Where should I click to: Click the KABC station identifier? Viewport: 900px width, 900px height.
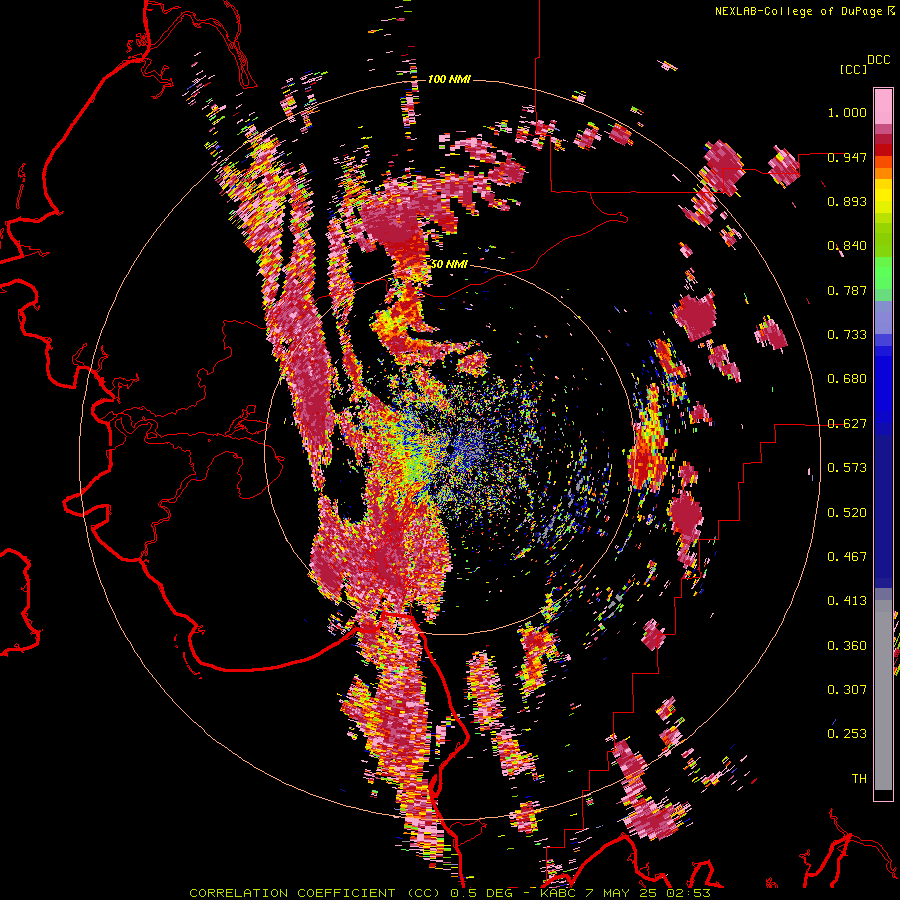pos(560,893)
